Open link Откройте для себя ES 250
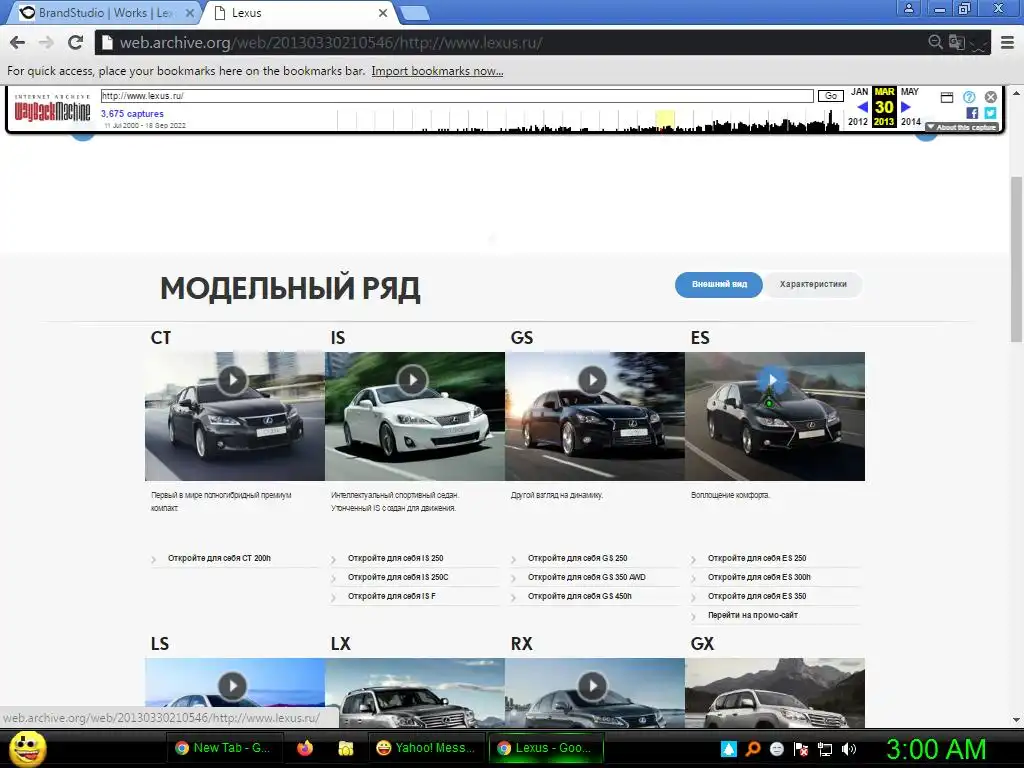 [x=757, y=558]
